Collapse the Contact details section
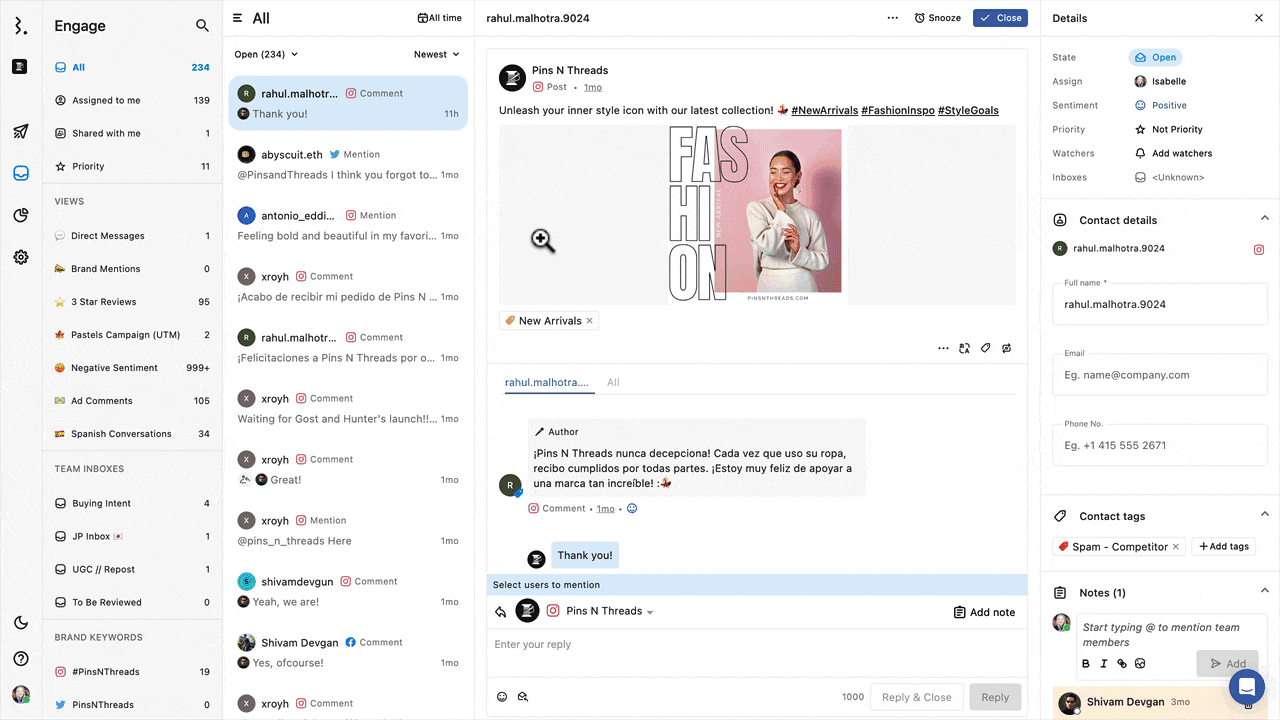 [1264, 219]
